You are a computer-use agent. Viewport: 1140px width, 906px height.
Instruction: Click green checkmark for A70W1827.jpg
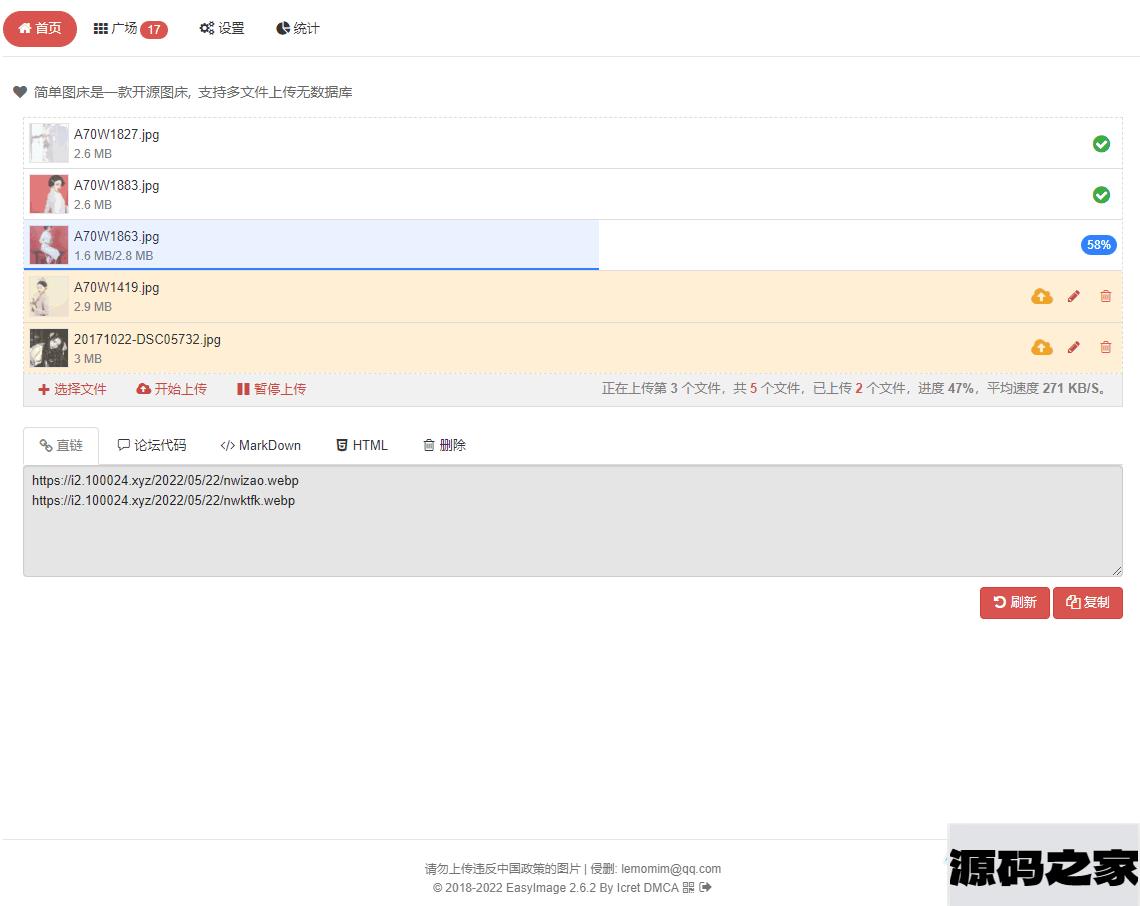point(1101,144)
